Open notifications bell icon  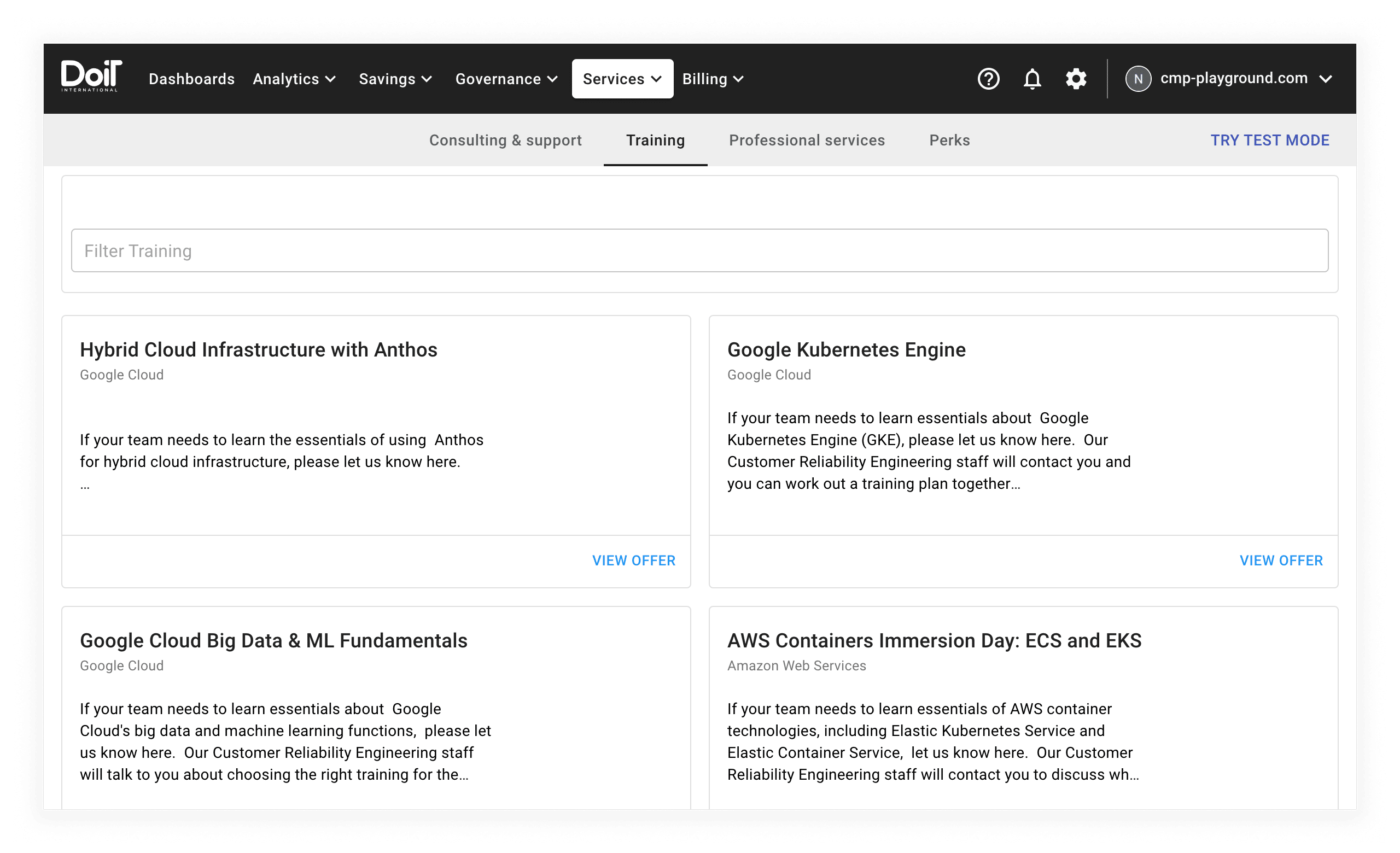[x=1032, y=79]
